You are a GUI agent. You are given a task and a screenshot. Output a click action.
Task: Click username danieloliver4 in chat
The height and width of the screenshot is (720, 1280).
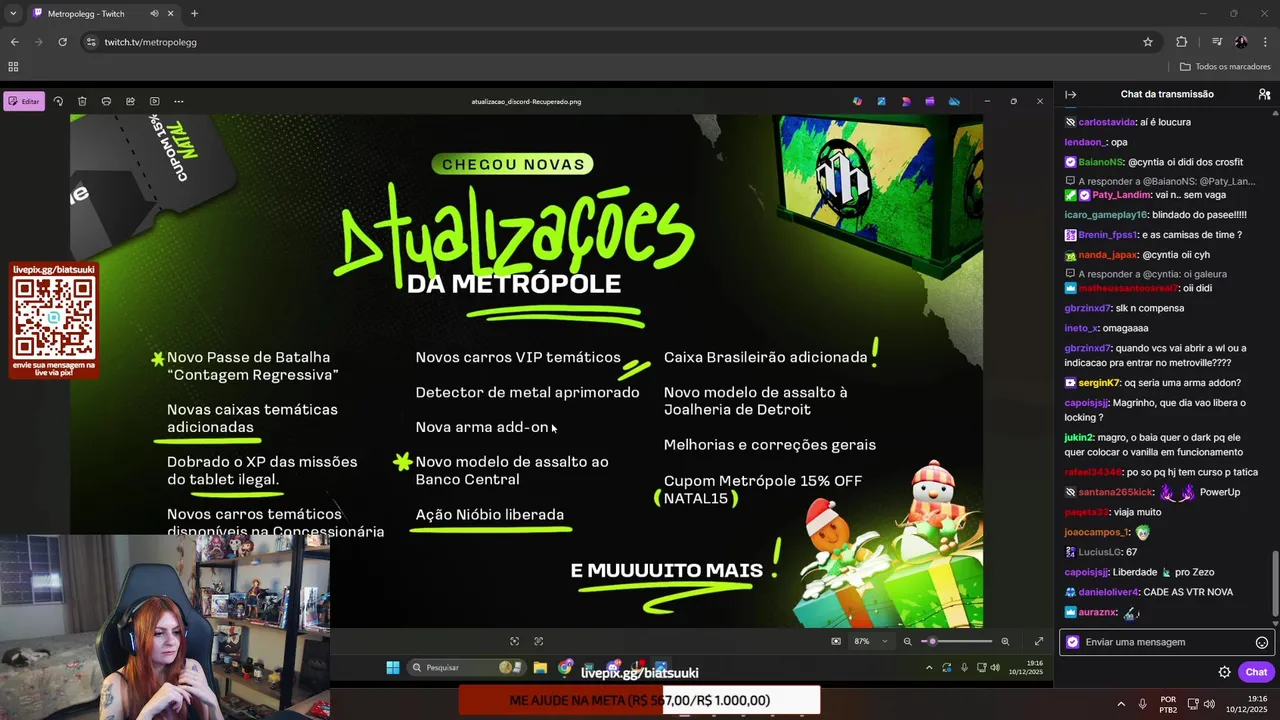(1108, 592)
